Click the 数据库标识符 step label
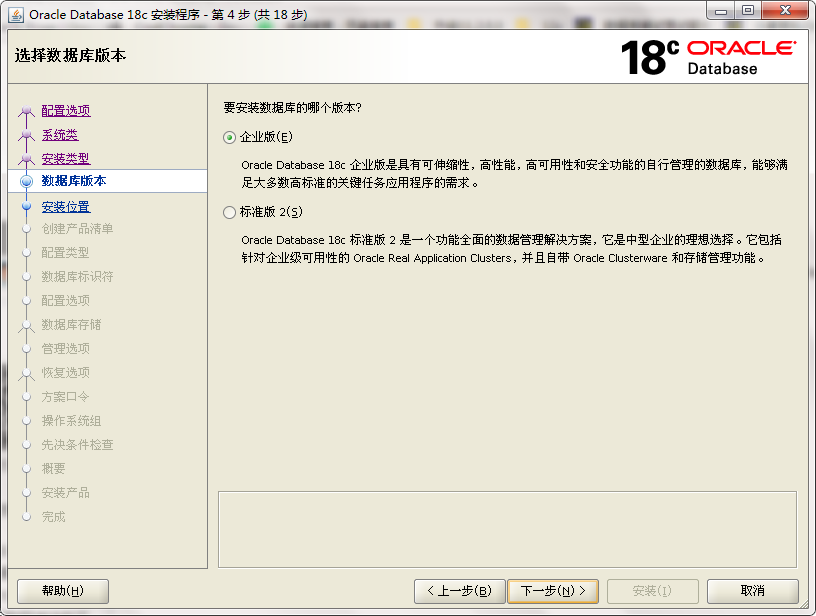 tap(77, 277)
